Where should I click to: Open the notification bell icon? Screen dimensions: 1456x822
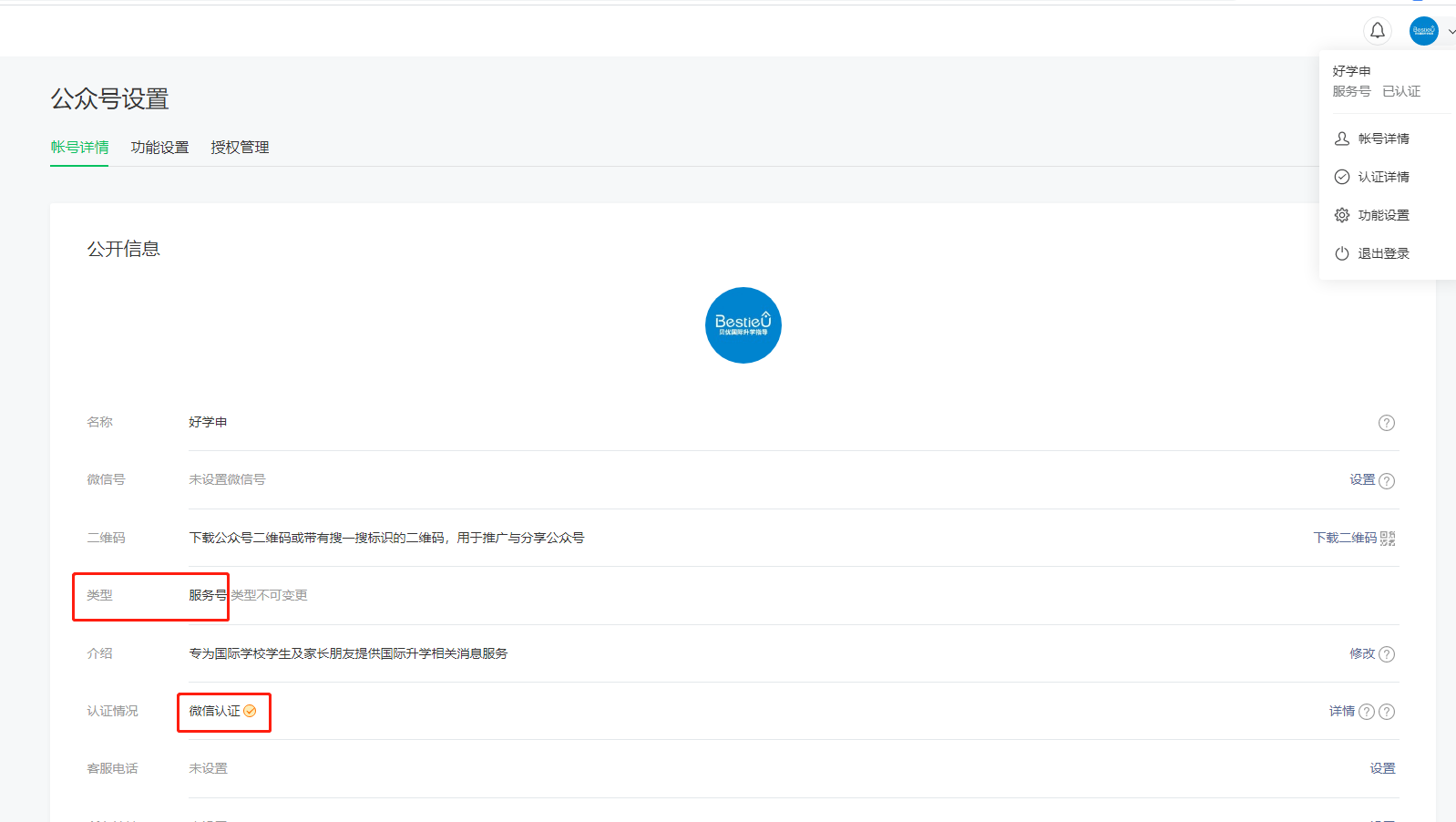point(1378,31)
